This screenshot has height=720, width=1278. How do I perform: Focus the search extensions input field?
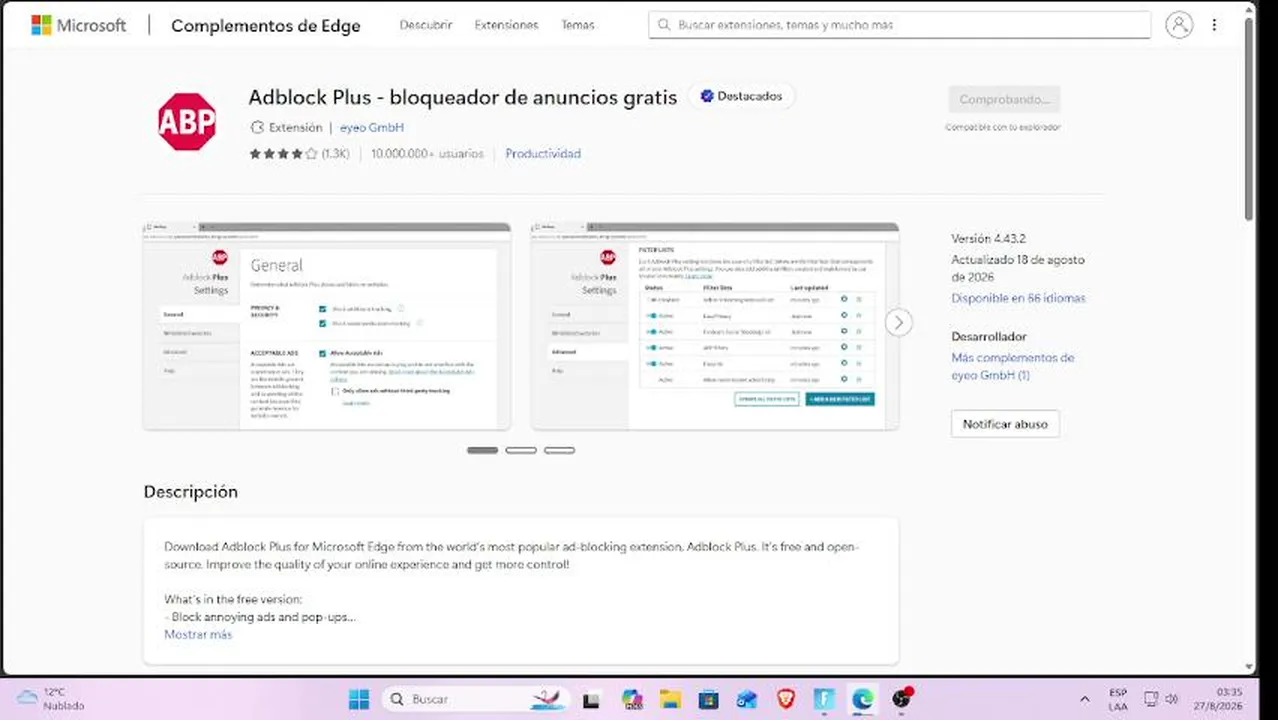click(899, 25)
